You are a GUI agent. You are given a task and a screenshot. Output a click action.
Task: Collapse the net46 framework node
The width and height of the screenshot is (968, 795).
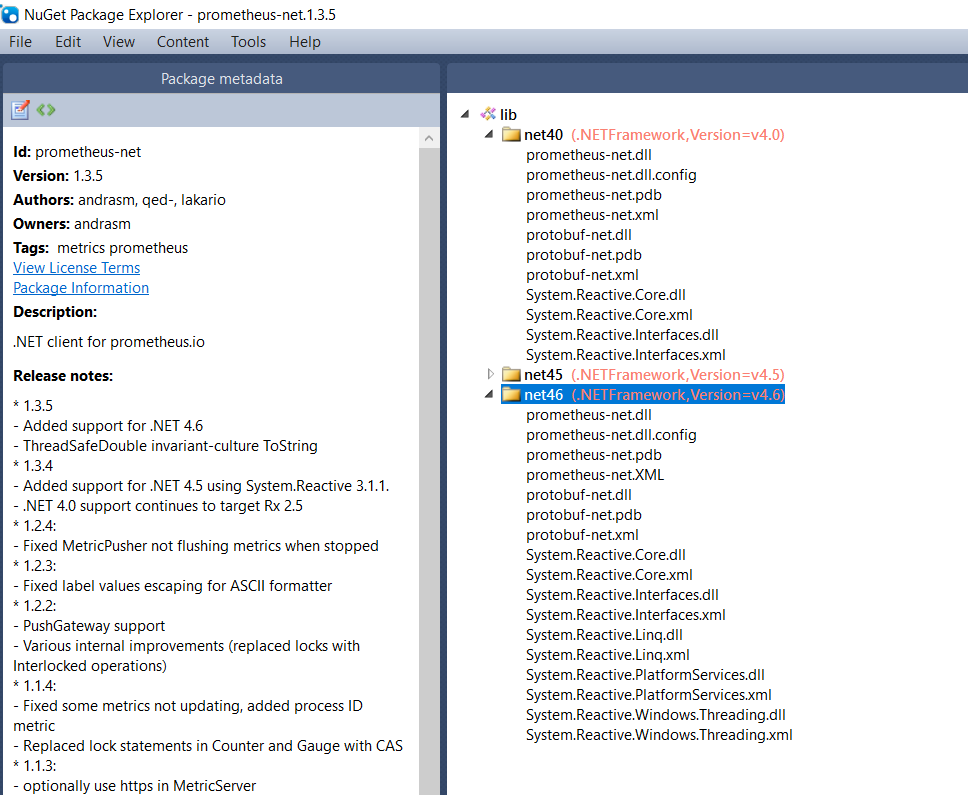489,394
